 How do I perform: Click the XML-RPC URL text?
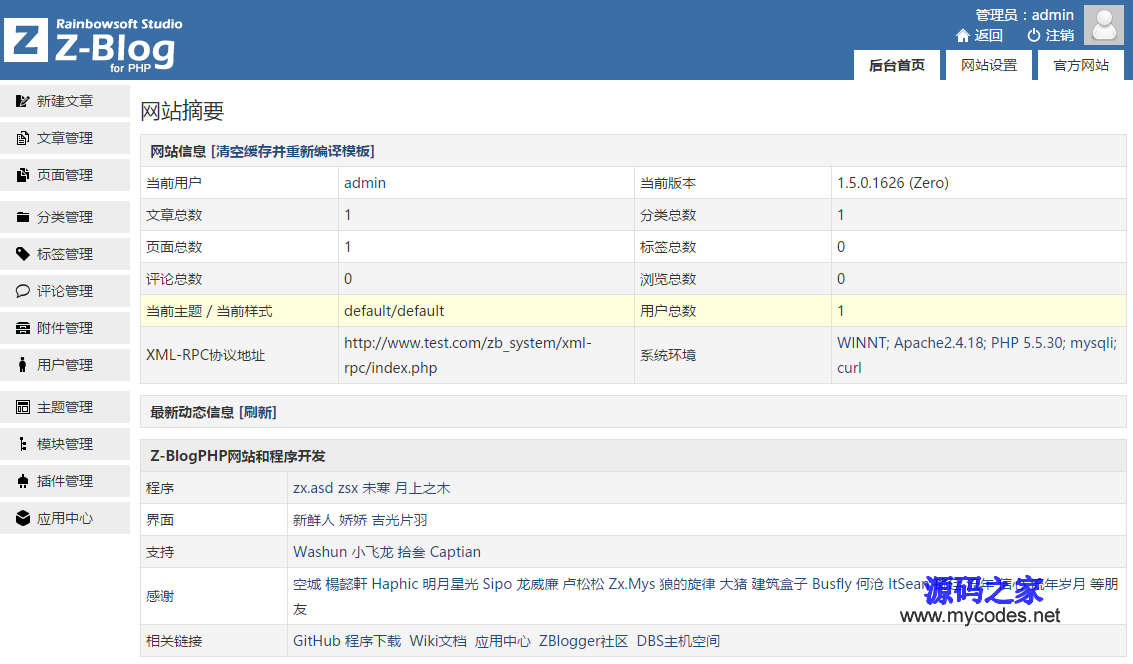click(x=468, y=355)
